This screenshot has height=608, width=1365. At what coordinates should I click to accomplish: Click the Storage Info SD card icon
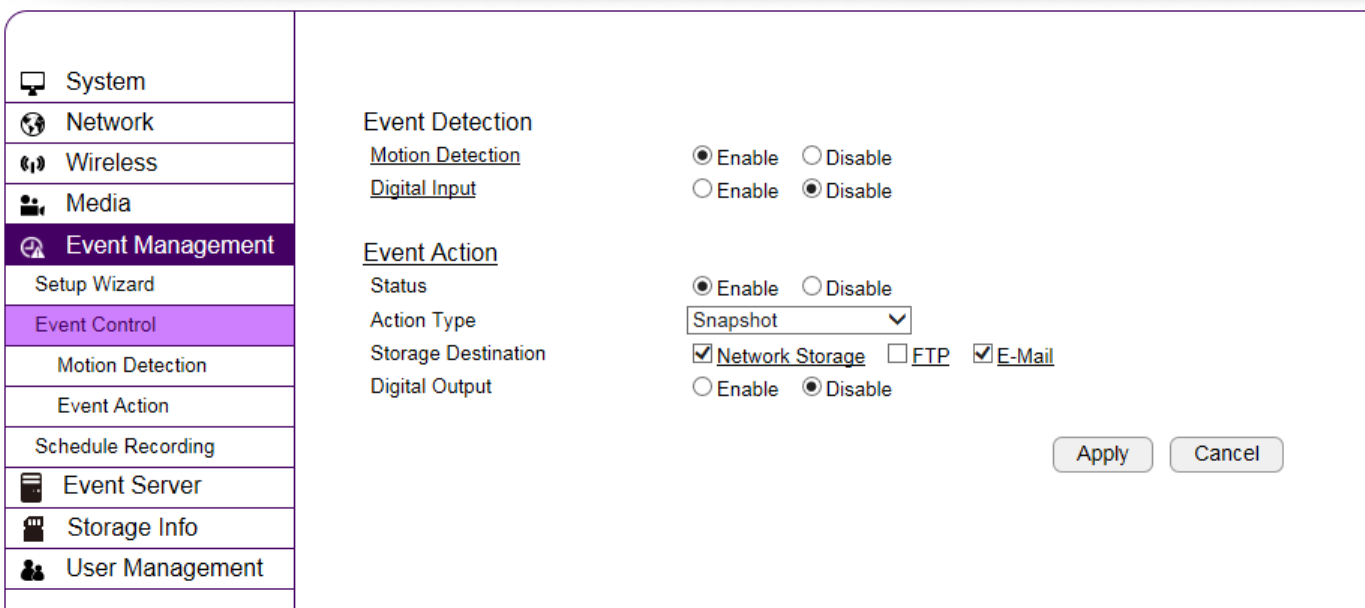pos(33,529)
